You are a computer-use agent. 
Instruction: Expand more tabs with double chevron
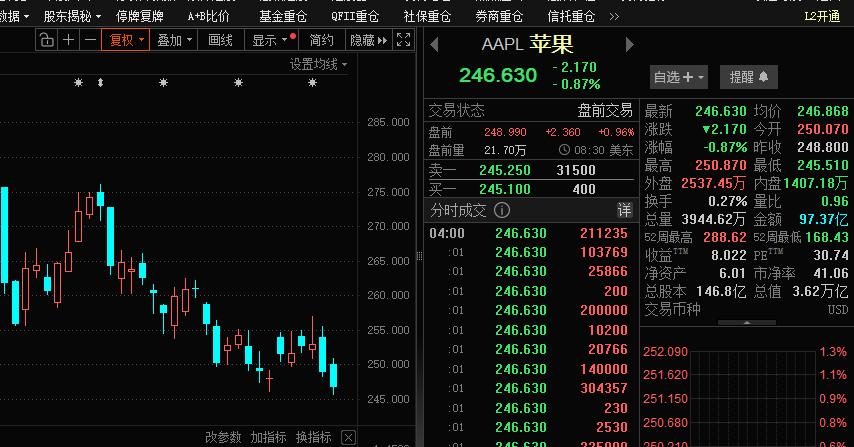[x=614, y=17]
